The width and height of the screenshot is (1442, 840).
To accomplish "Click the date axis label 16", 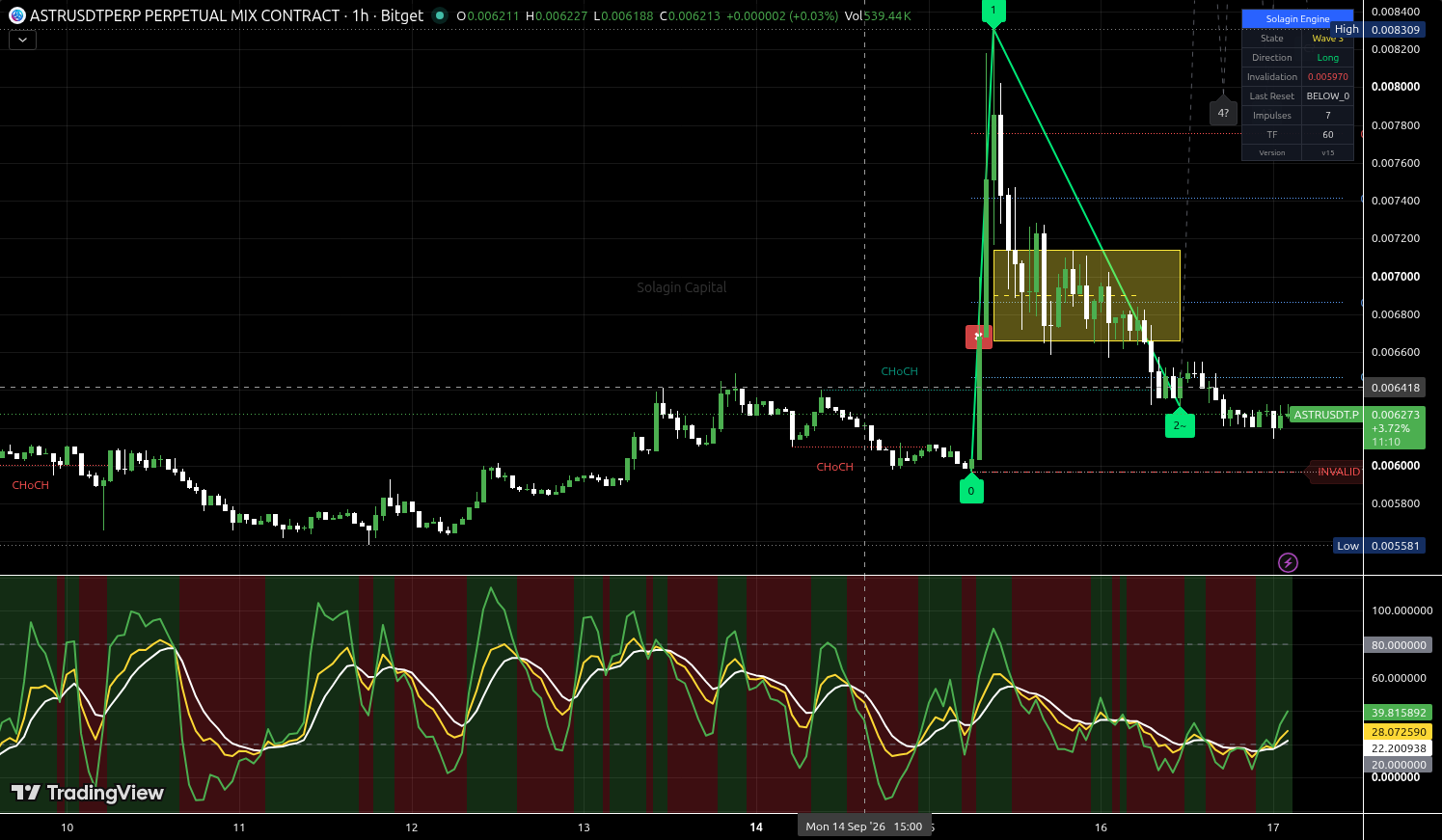I will pyautogui.click(x=1101, y=827).
